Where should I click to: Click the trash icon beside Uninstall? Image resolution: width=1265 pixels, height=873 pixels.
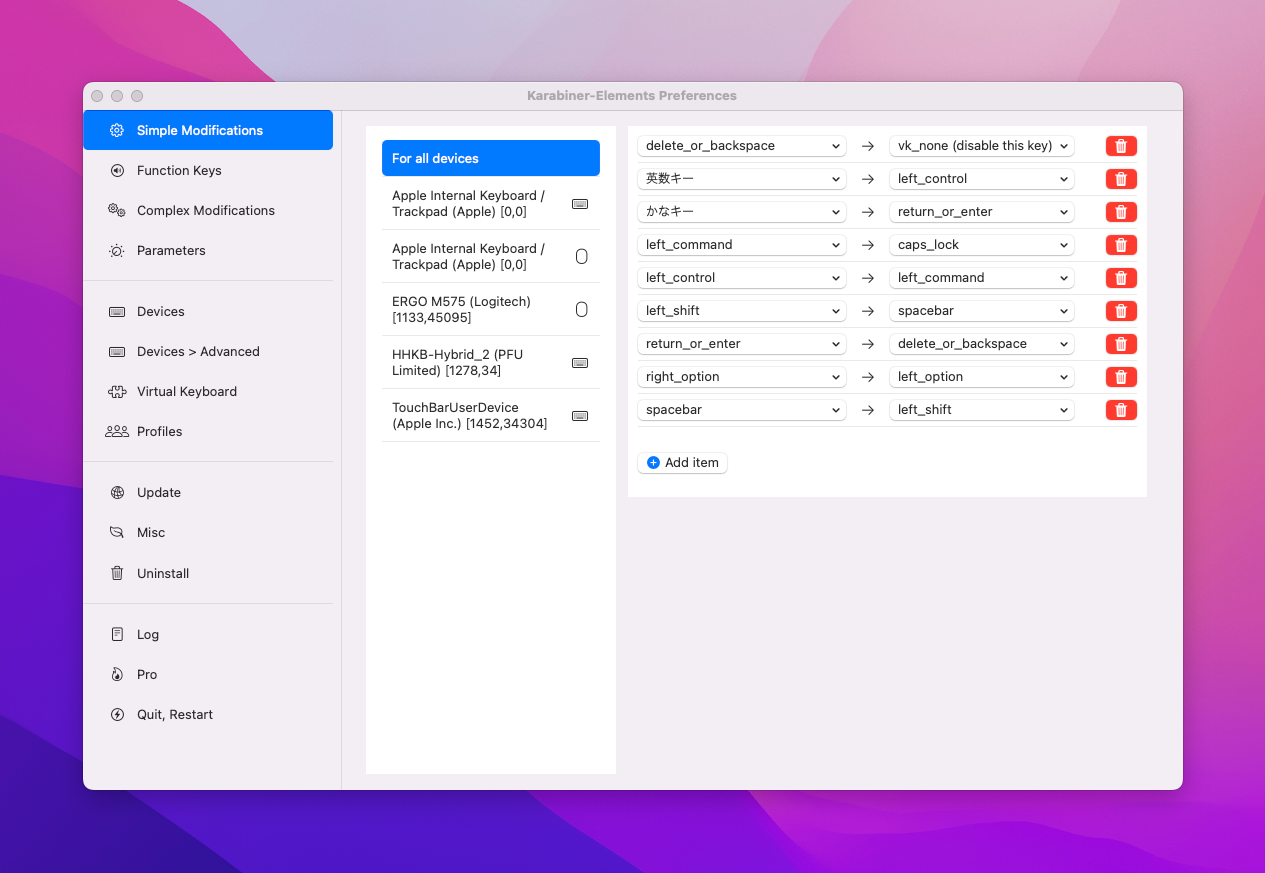[x=117, y=573]
